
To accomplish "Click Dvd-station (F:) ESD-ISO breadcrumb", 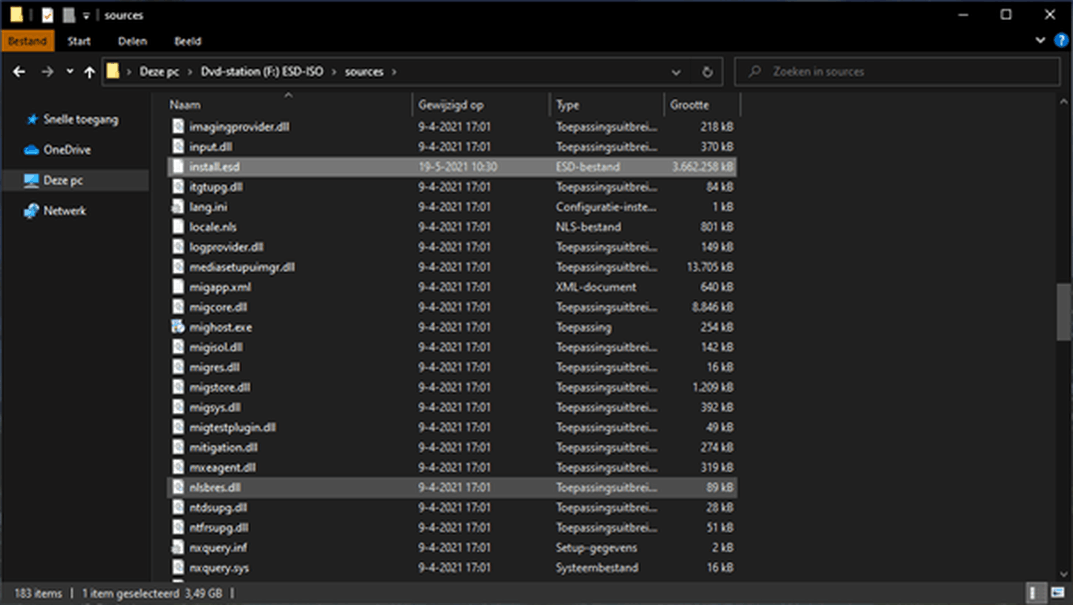I will tap(262, 72).
